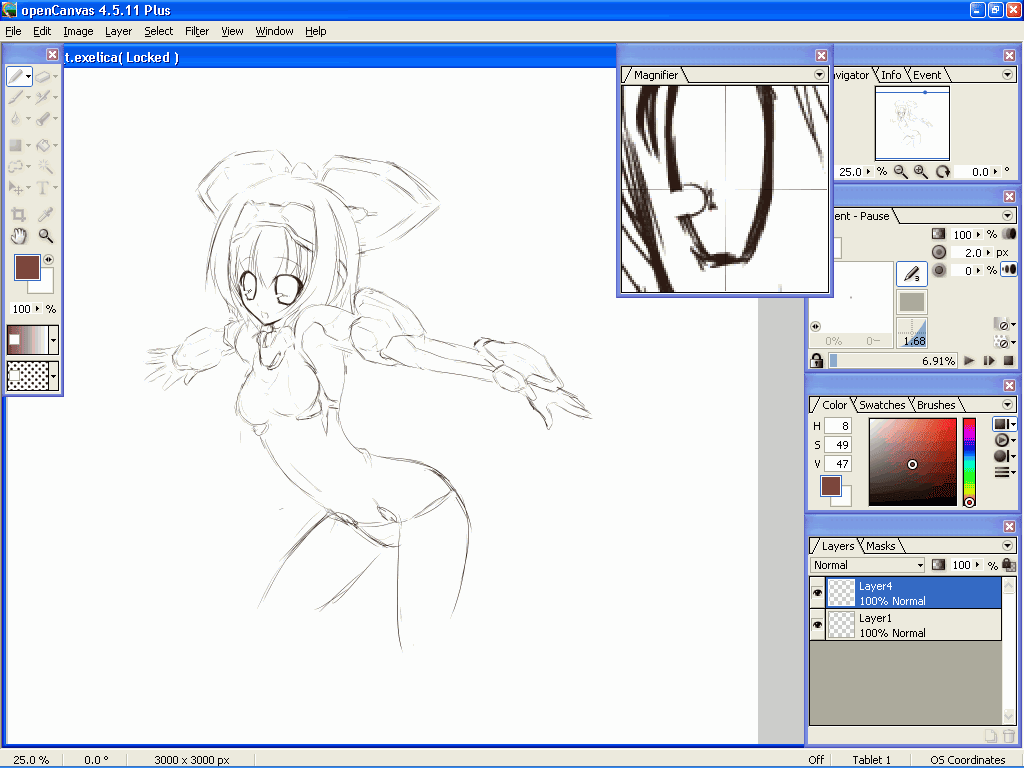
Task: Swap foreground and background colors in toolbox
Action: [48, 259]
